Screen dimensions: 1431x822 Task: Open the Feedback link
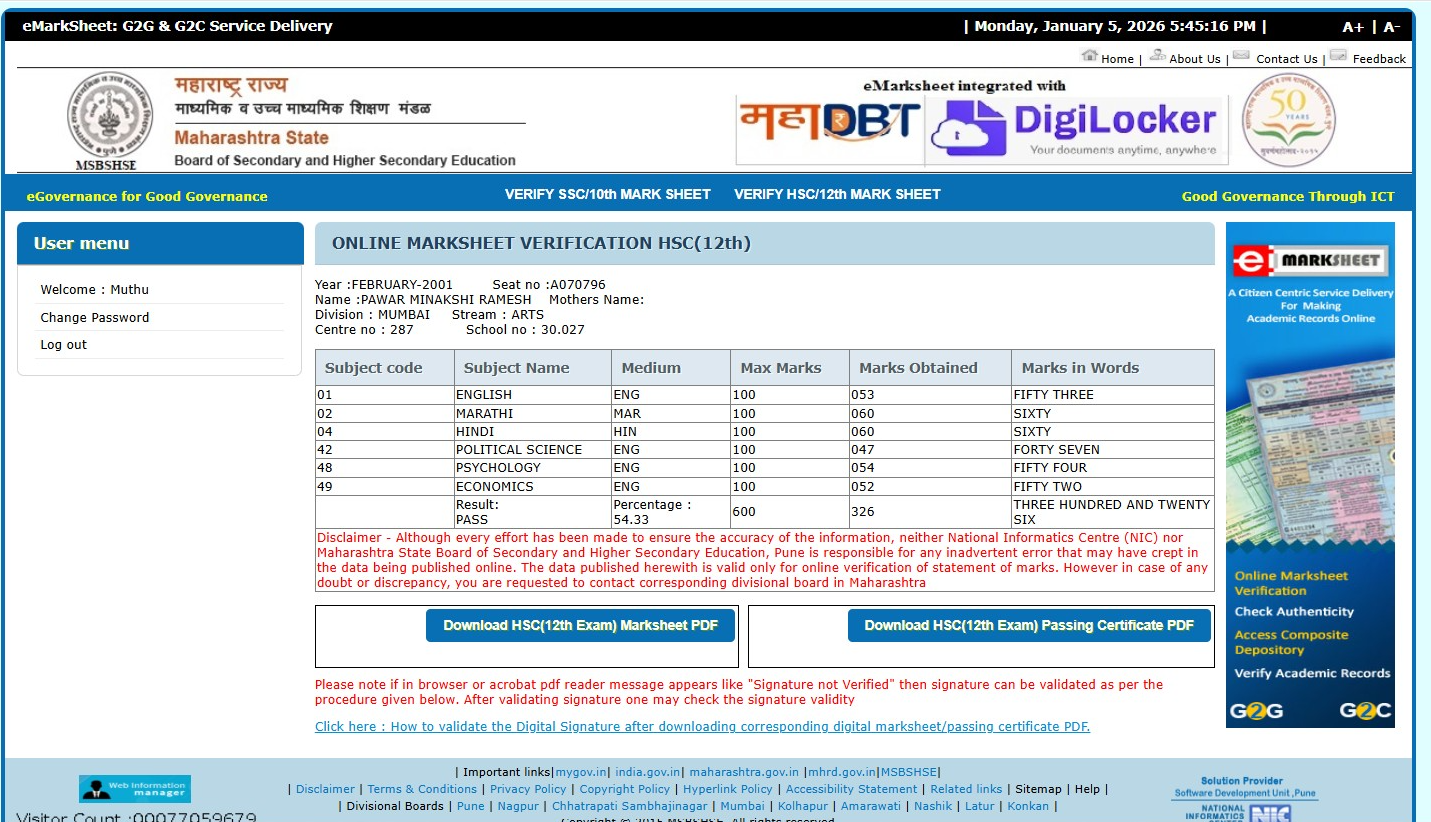coord(1379,59)
